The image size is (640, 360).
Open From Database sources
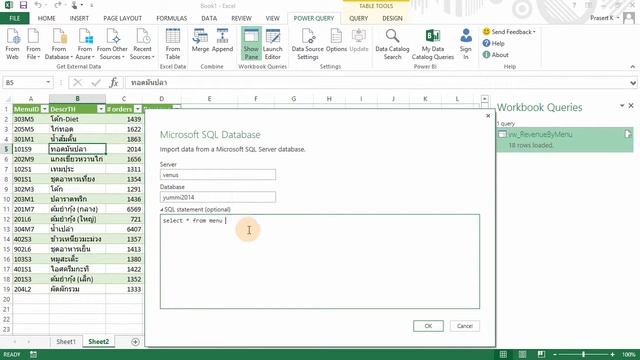[x=59, y=44]
